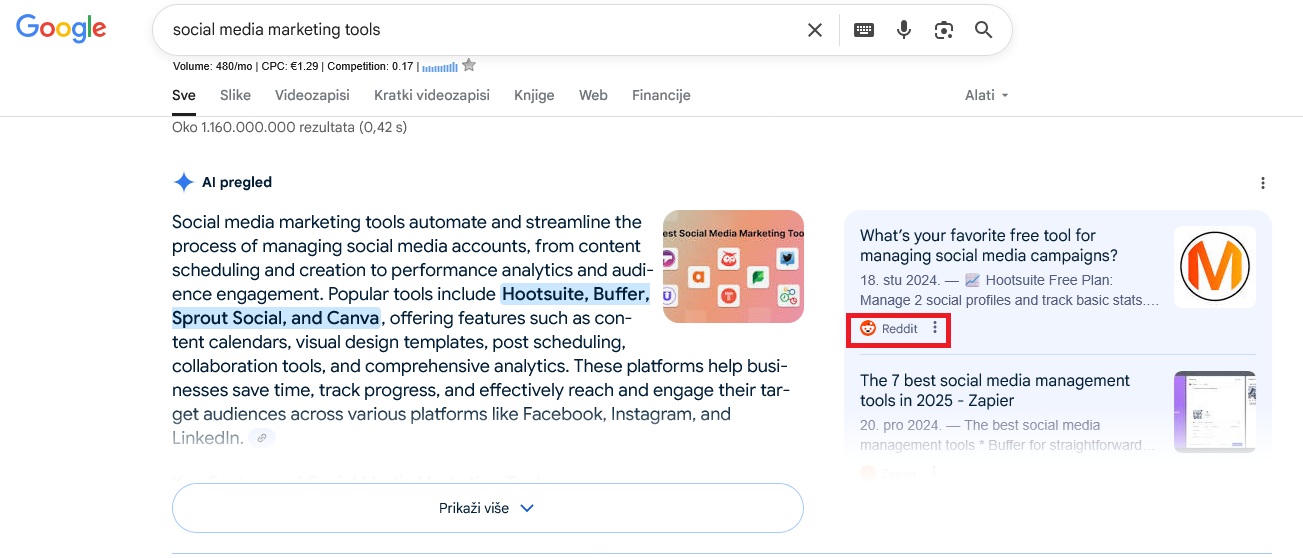Image resolution: width=1303 pixels, height=558 pixels.
Task: Open Kratki videozapisi tab
Action: point(432,95)
